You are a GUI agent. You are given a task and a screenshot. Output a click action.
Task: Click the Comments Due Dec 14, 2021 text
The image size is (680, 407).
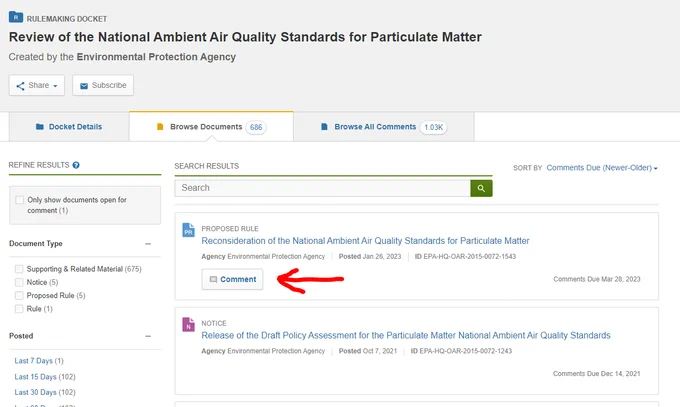[x=597, y=374]
